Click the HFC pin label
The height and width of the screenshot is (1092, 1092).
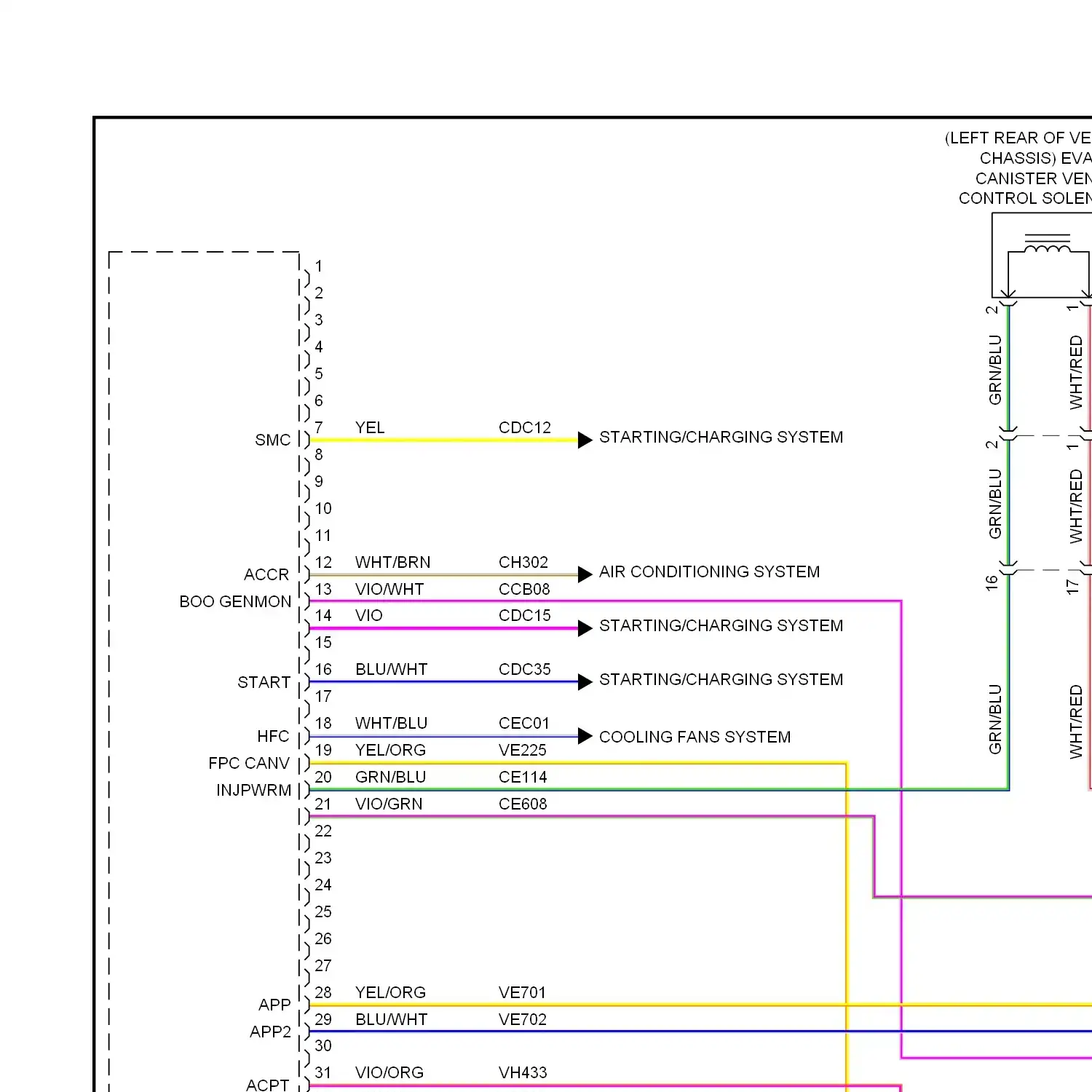point(273,736)
